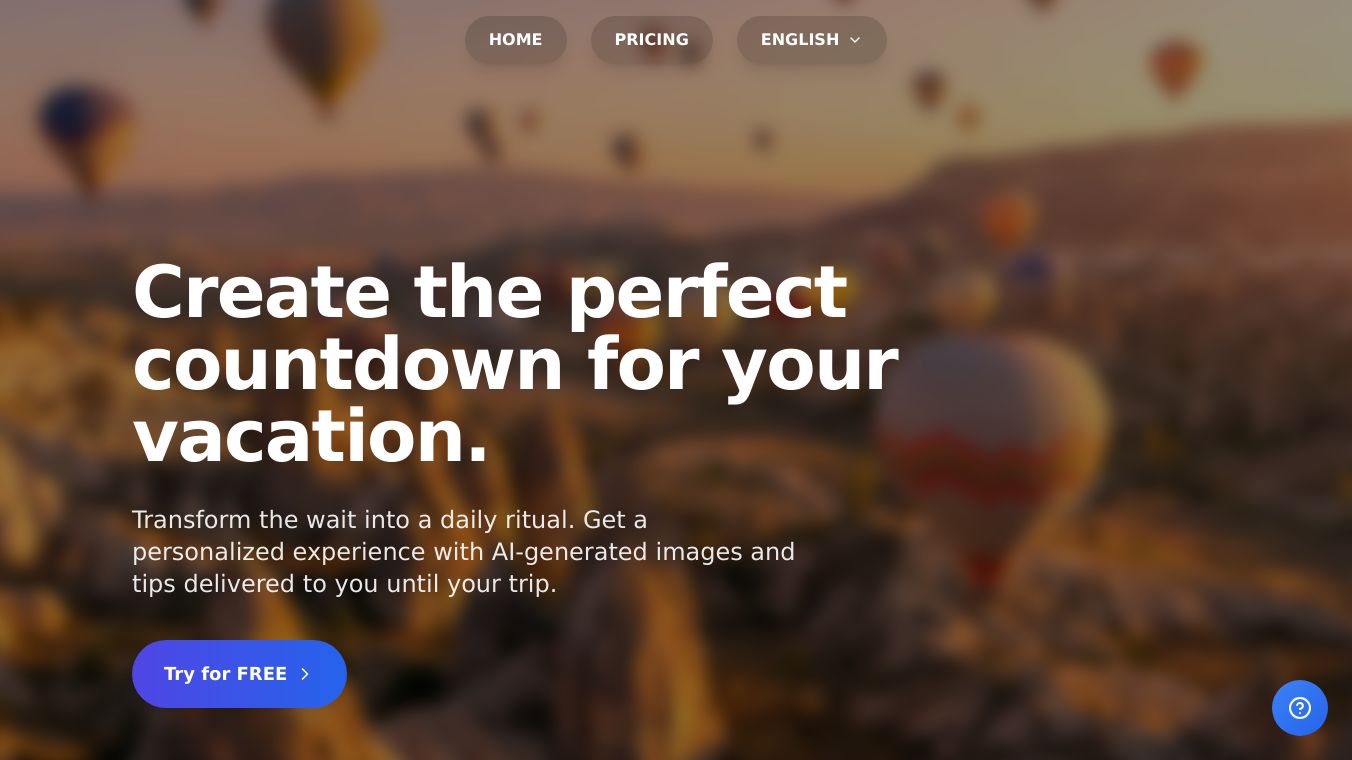Click the 'Create the perfect' headline line
Image resolution: width=1352 pixels, height=760 pixels.
[x=490, y=292]
